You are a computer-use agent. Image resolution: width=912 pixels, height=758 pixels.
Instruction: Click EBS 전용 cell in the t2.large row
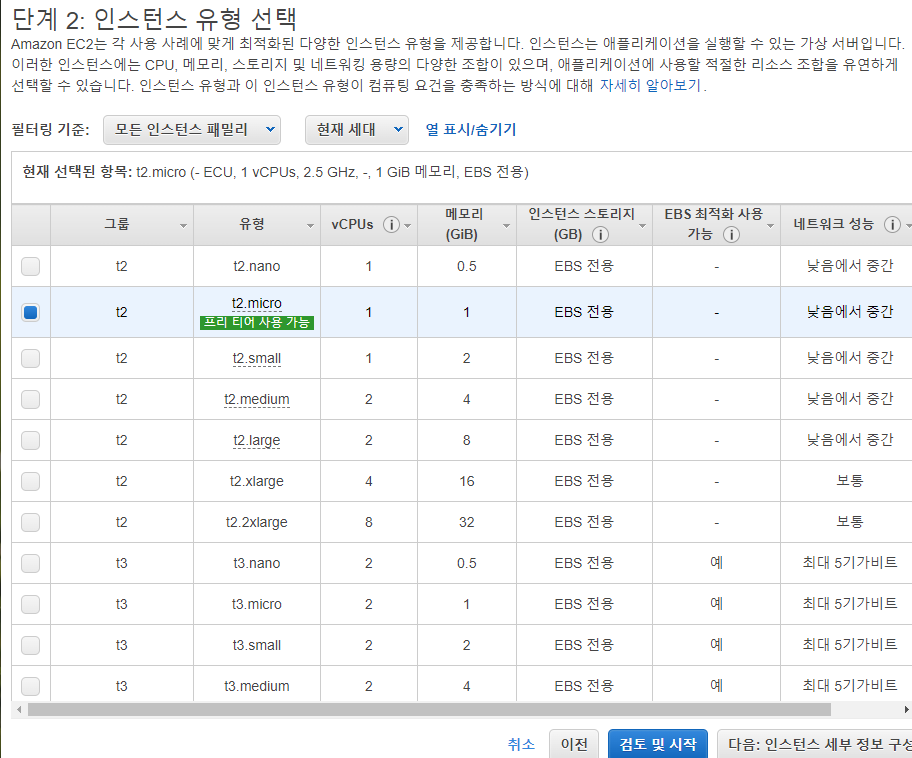click(584, 440)
